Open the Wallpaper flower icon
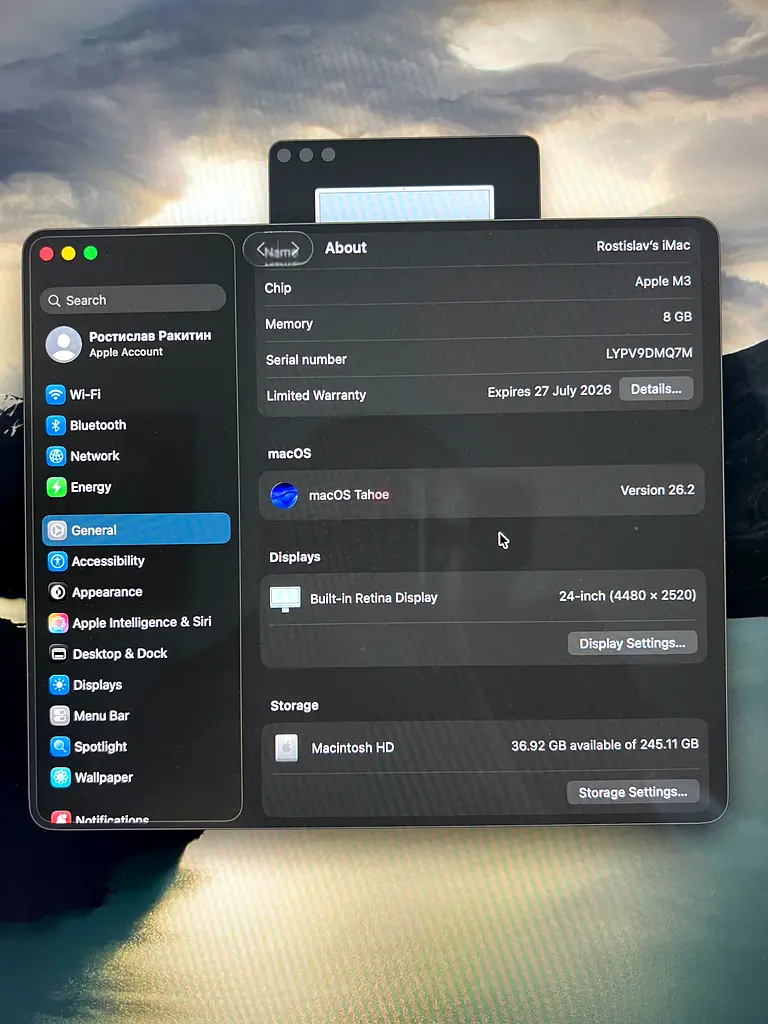The height and width of the screenshot is (1024, 768). 61,777
